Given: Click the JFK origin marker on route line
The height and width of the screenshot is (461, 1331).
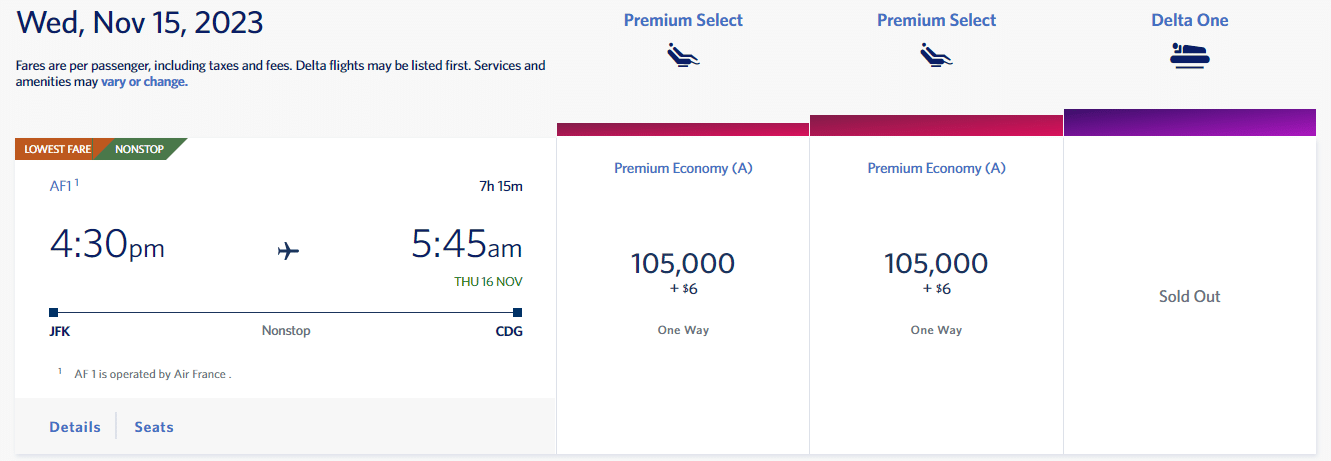Looking at the screenshot, I should [53, 312].
